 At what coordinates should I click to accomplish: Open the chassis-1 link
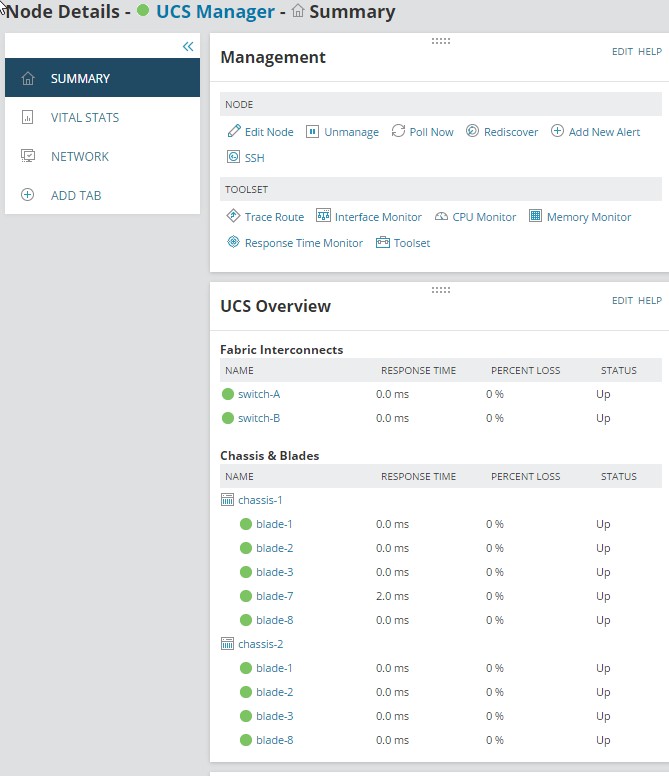click(260, 500)
